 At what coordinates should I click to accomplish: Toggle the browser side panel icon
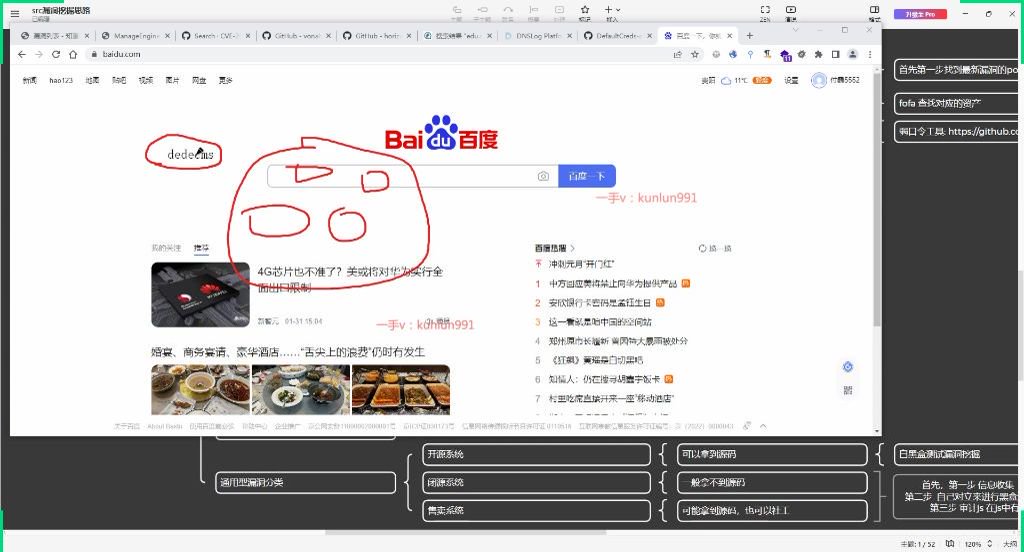835,55
